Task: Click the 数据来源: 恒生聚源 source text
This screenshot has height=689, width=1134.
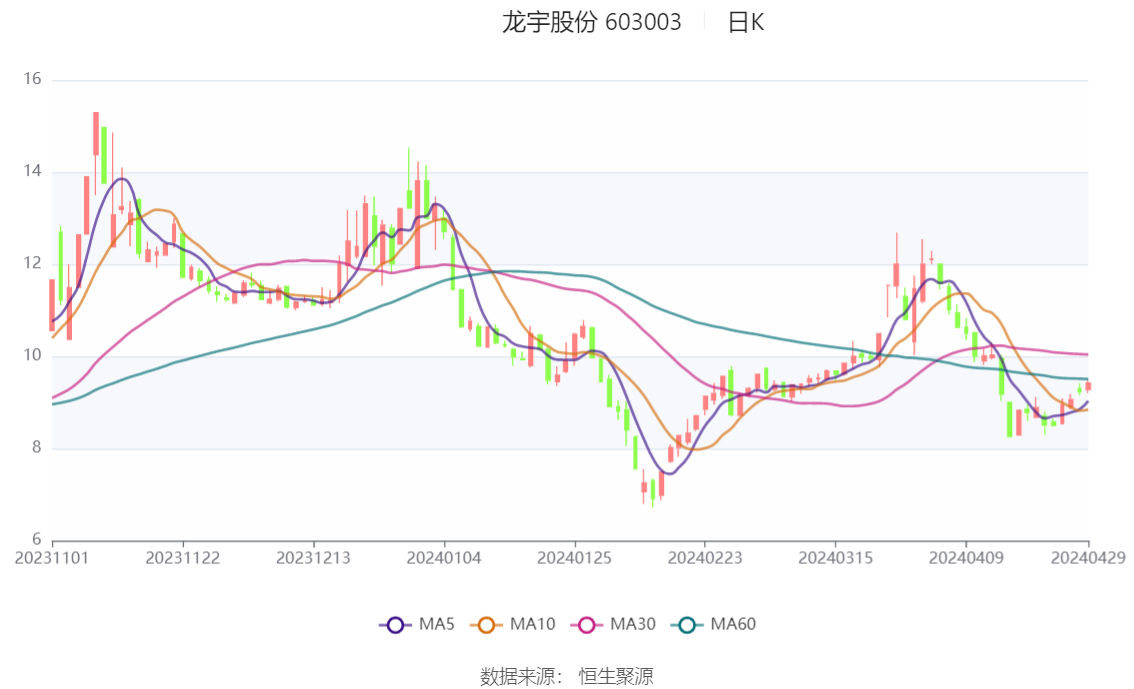Action: [567, 677]
